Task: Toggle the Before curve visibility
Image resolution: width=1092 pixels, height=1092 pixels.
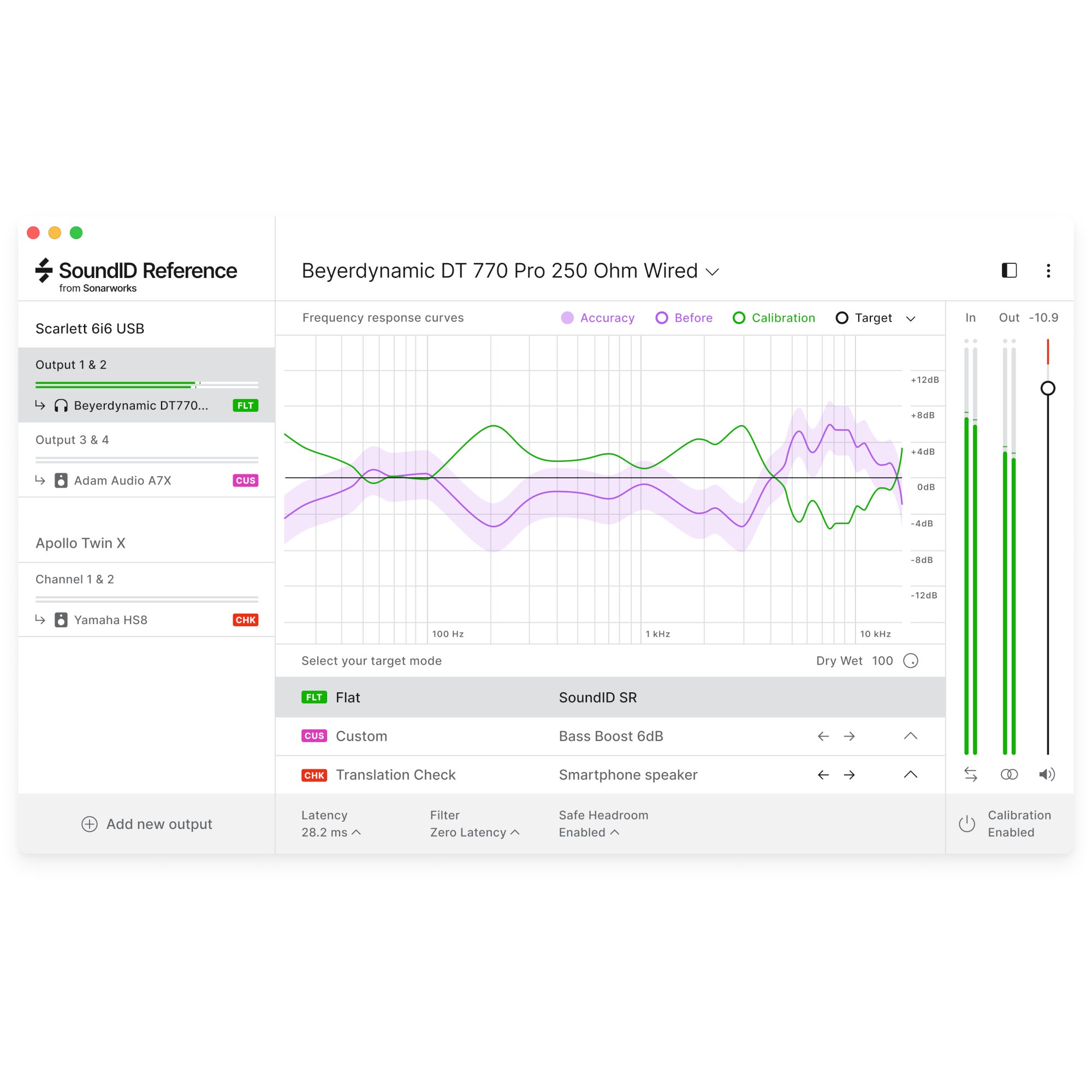Action: [x=684, y=318]
